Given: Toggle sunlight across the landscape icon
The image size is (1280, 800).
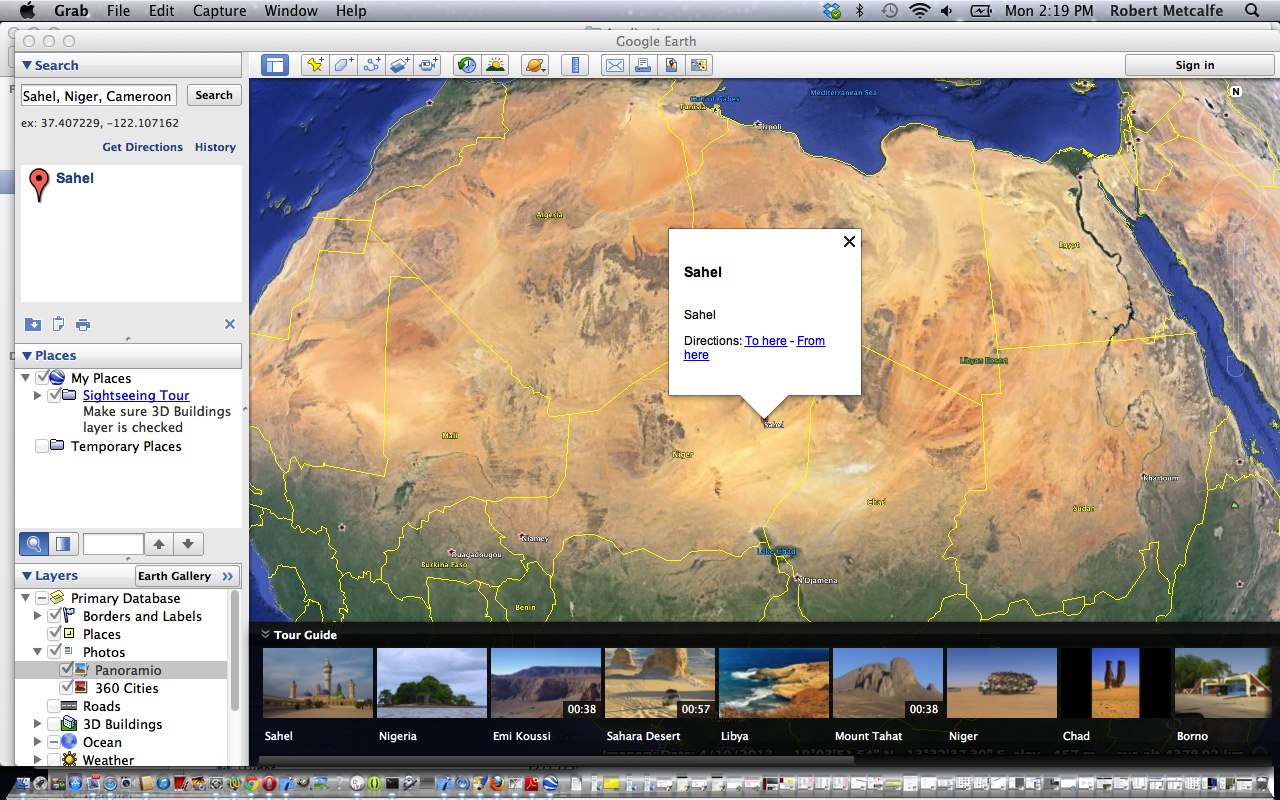Looking at the screenshot, I should click(495, 65).
